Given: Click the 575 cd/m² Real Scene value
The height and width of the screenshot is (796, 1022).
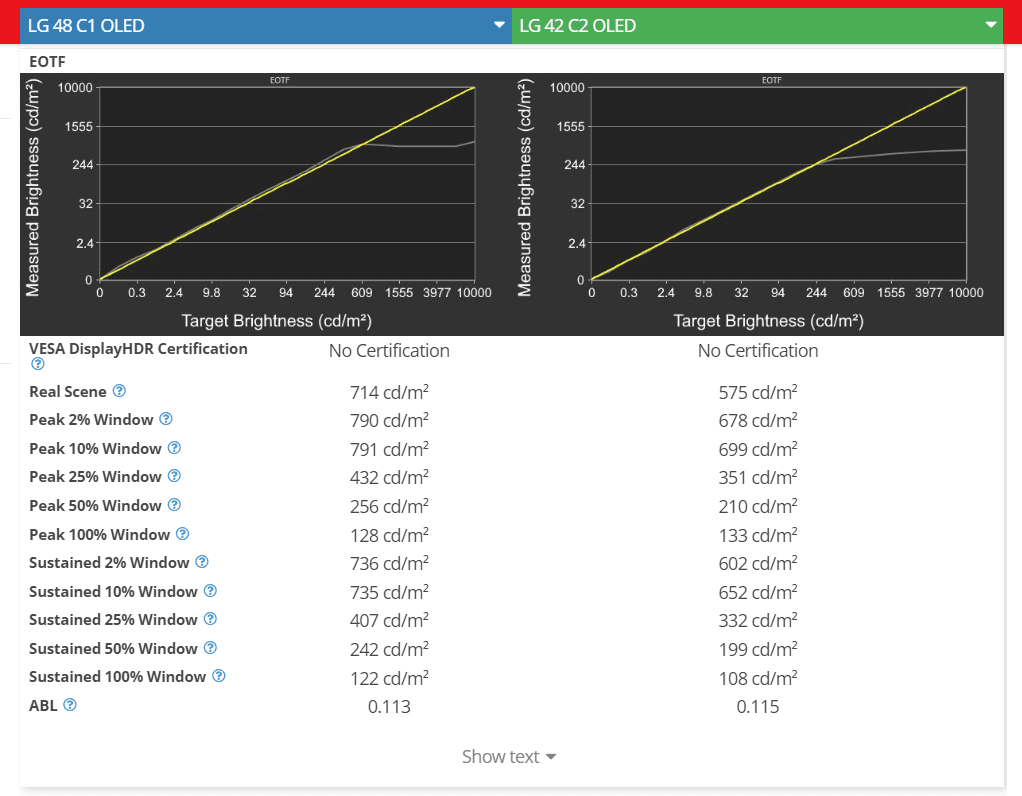Looking at the screenshot, I should (758, 392).
